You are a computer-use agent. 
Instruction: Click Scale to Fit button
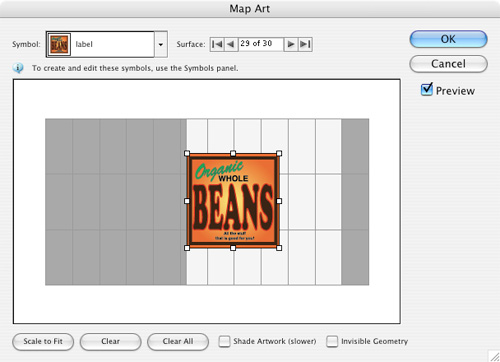click(x=43, y=342)
